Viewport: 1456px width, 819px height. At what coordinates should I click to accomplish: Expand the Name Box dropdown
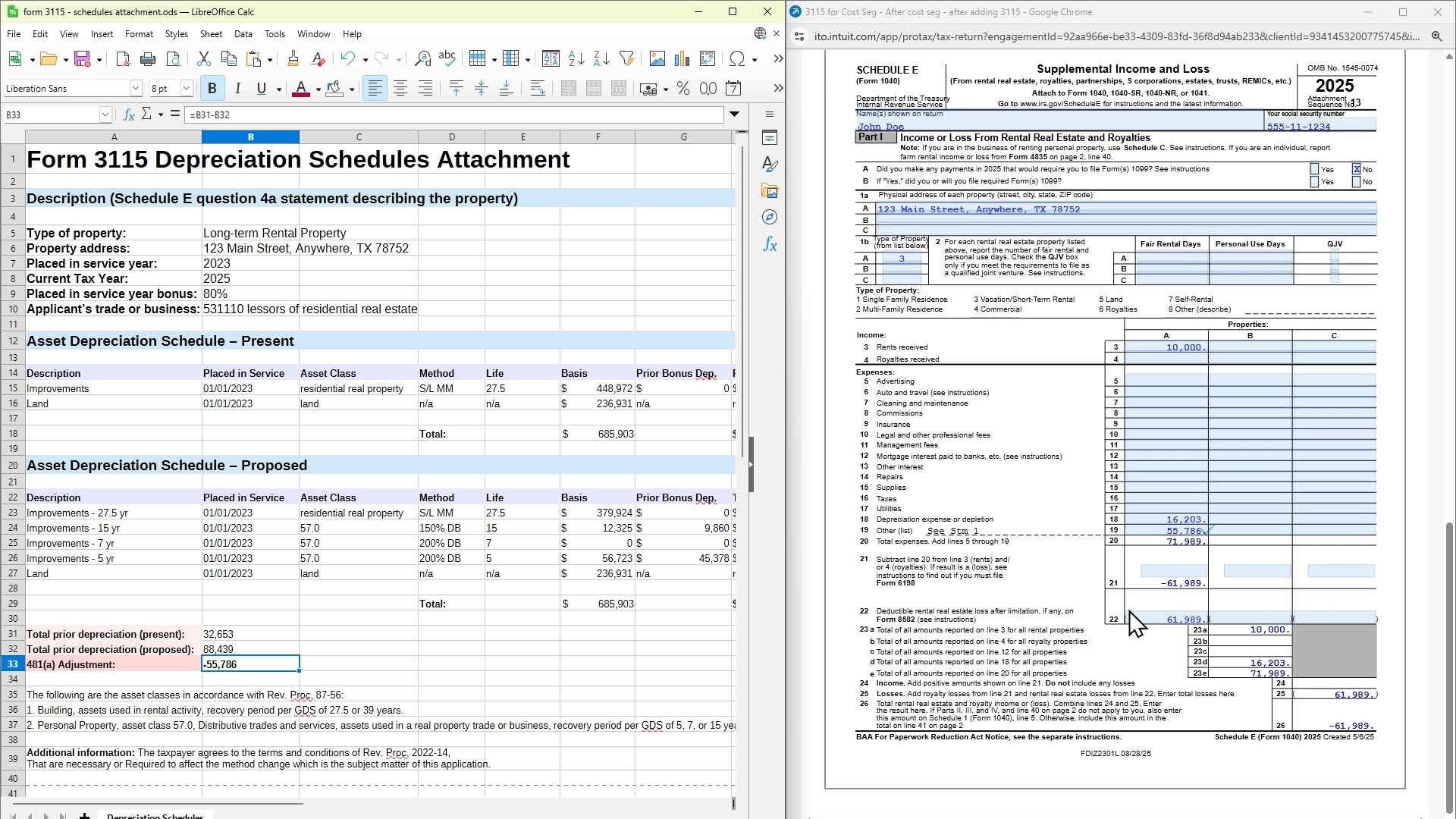click(x=105, y=115)
